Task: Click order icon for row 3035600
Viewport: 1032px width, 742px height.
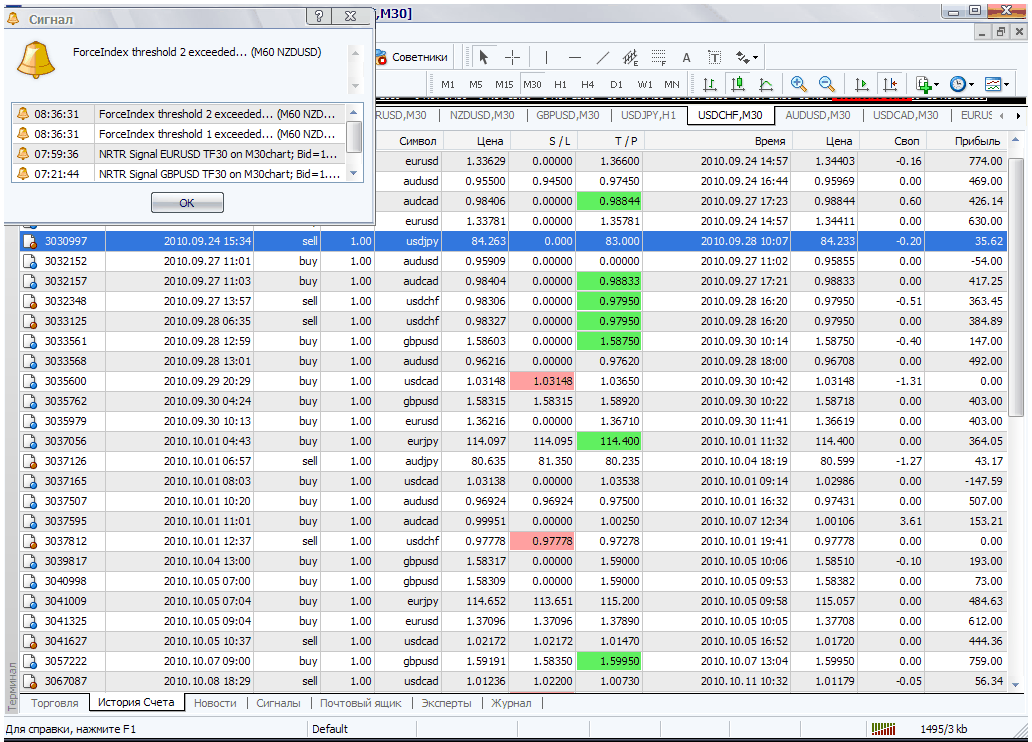Action: coord(30,381)
